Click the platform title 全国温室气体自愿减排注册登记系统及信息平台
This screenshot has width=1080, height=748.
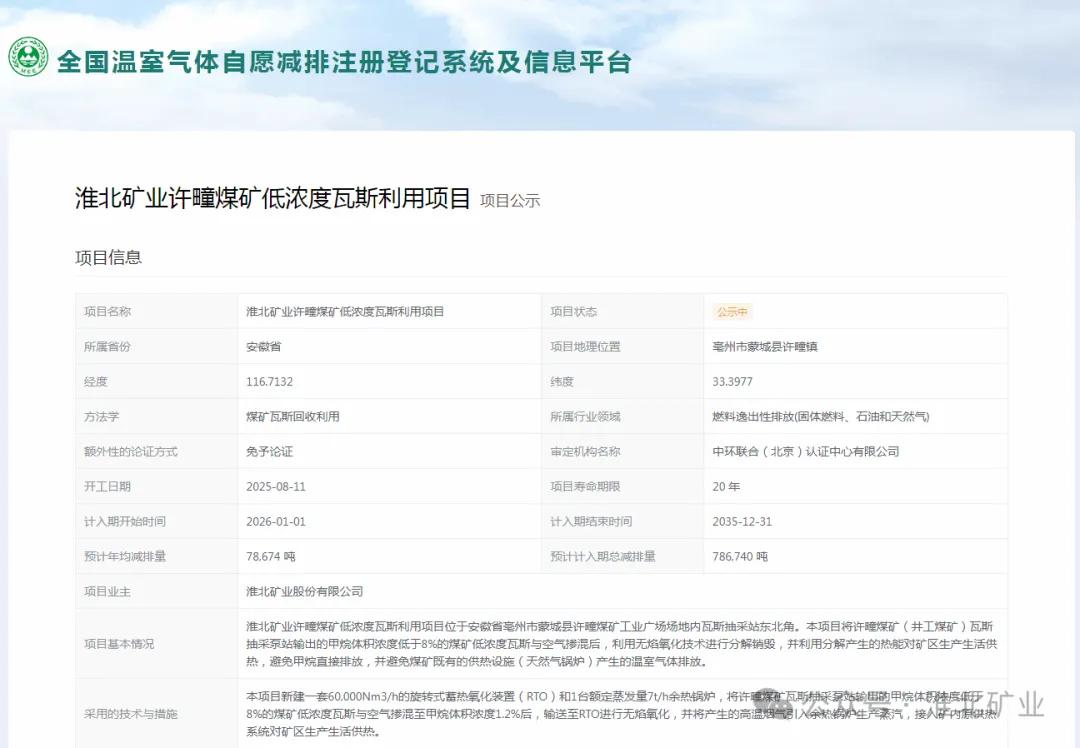(x=344, y=61)
